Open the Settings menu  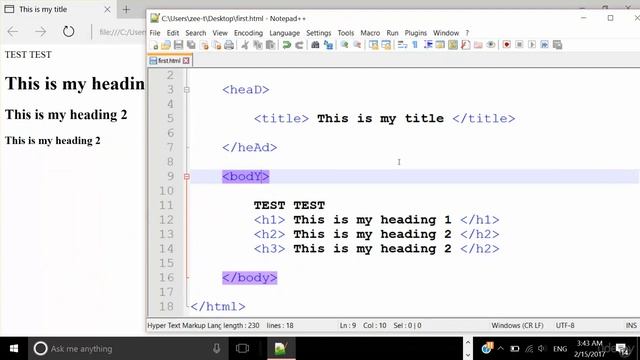(318, 33)
